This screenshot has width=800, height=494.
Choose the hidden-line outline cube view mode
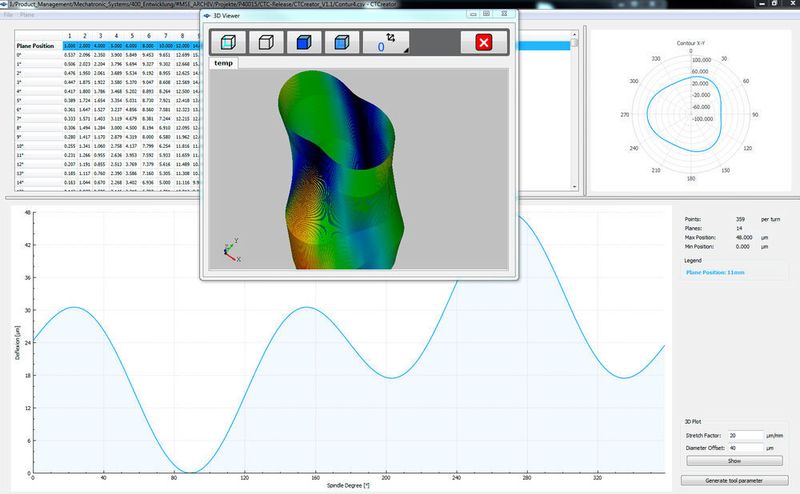(266, 42)
